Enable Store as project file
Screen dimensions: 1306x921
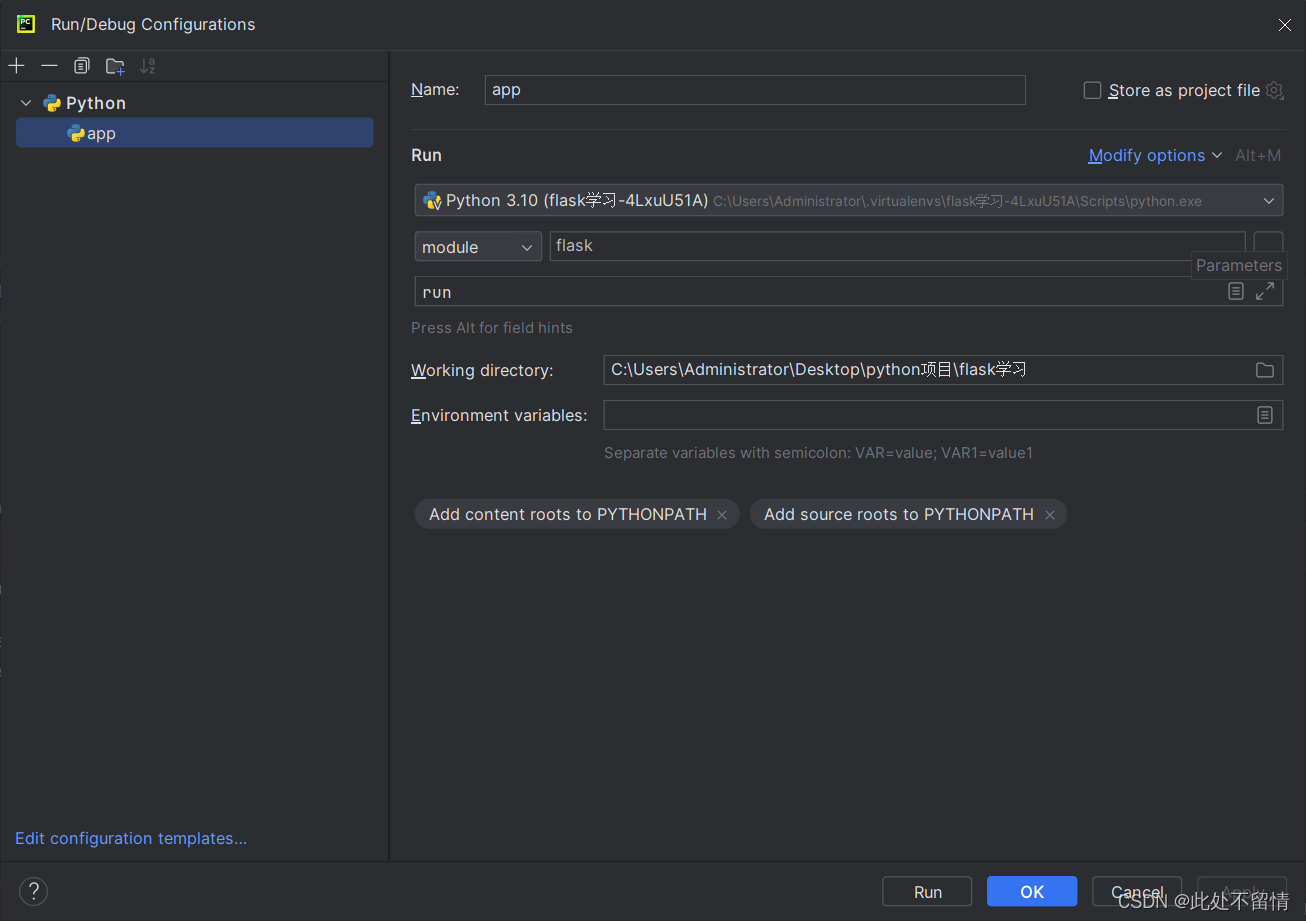tap(1092, 90)
